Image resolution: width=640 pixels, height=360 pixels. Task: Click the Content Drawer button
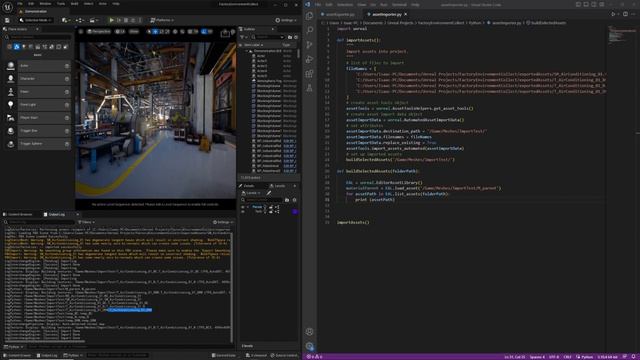[x=18, y=356]
